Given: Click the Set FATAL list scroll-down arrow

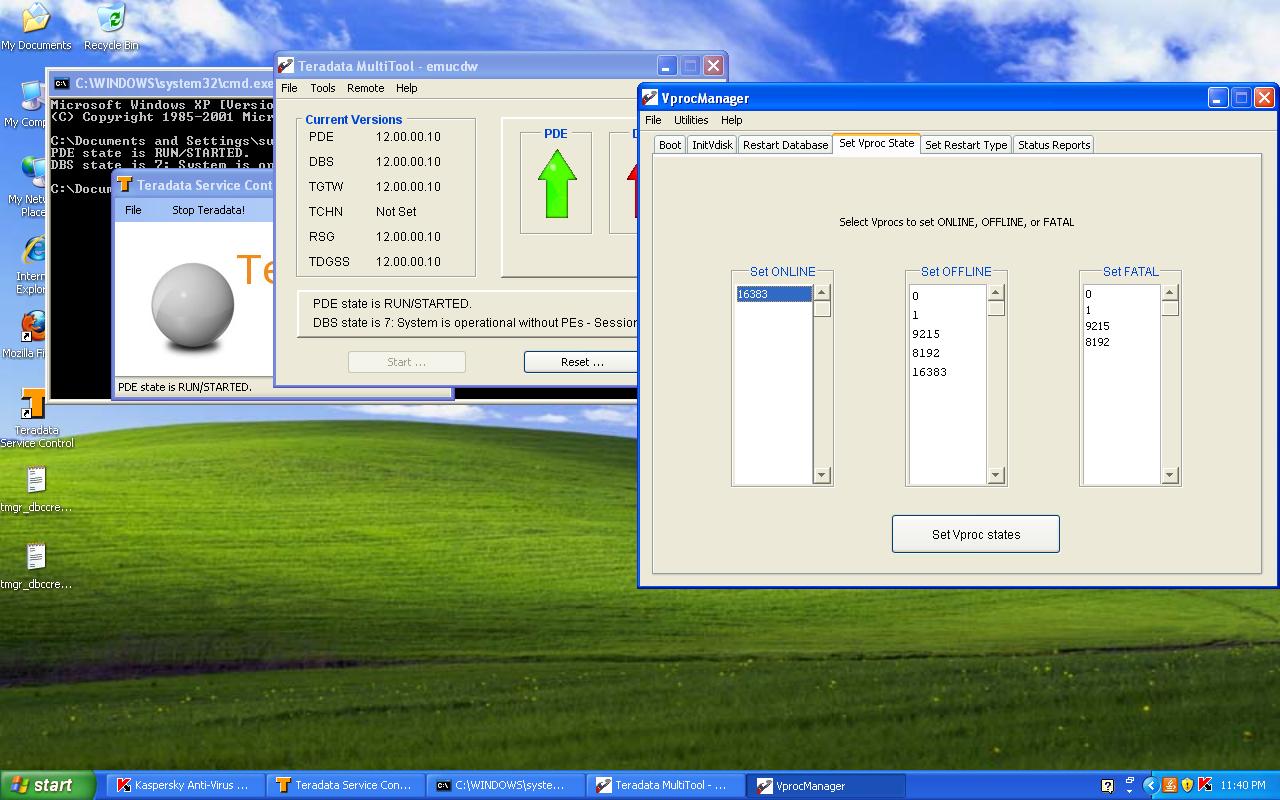Looking at the screenshot, I should (1170, 475).
